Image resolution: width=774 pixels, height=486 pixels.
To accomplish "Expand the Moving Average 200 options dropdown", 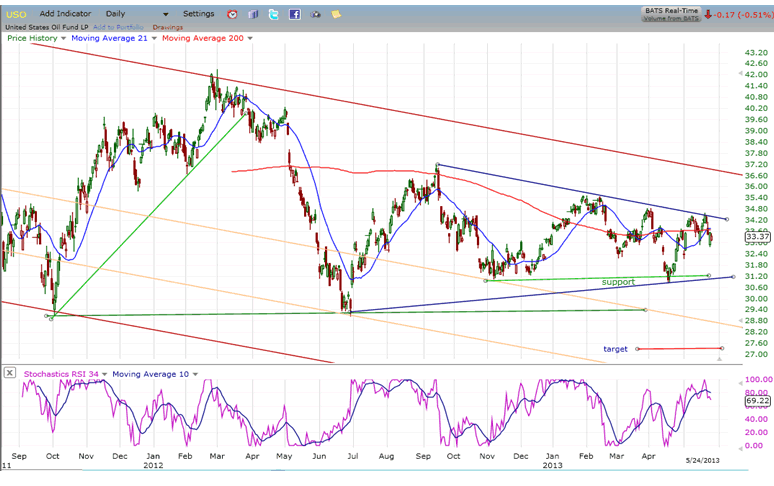I will click(x=249, y=38).
